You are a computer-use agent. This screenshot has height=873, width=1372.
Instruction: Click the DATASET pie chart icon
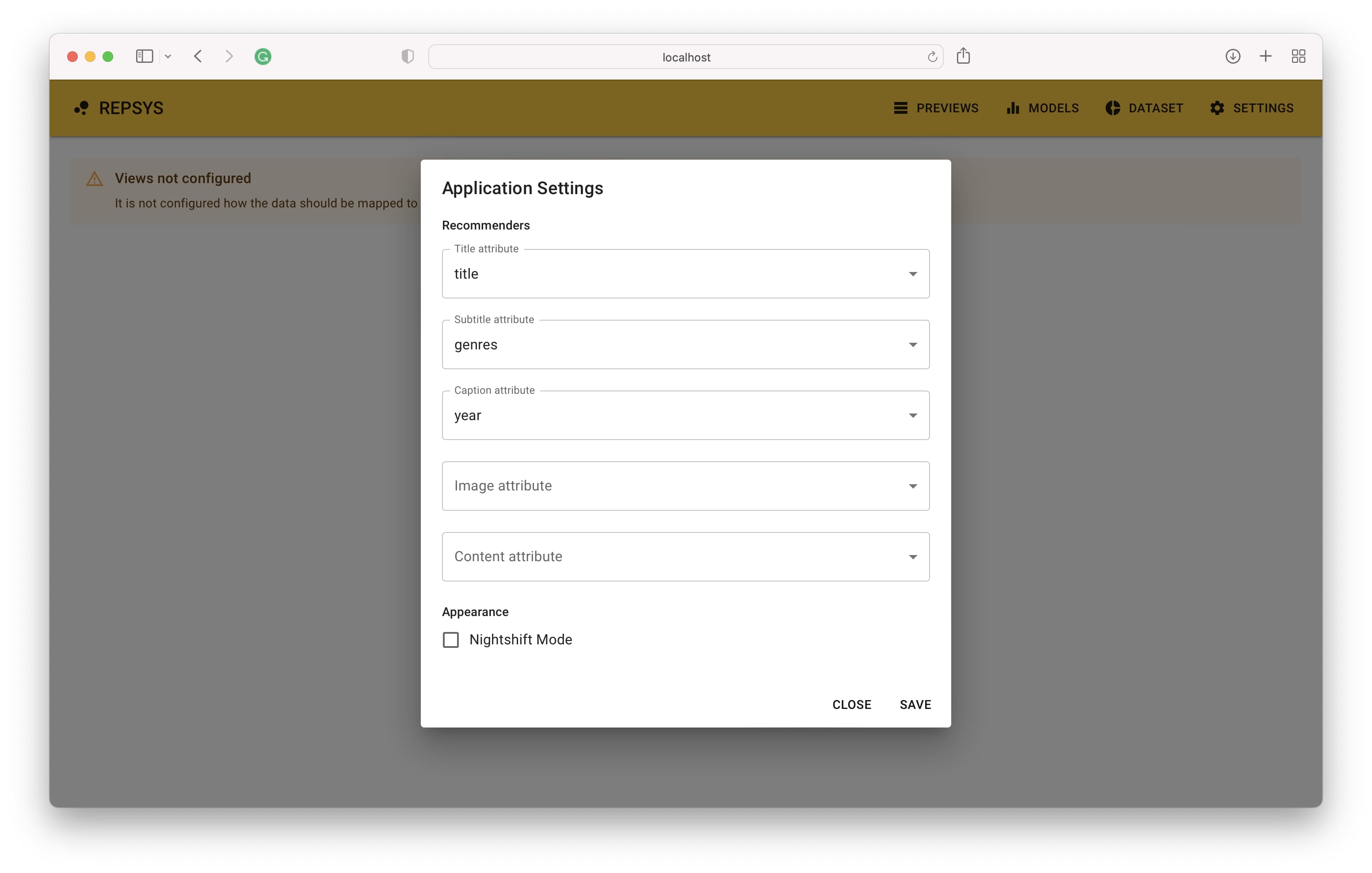tap(1112, 108)
